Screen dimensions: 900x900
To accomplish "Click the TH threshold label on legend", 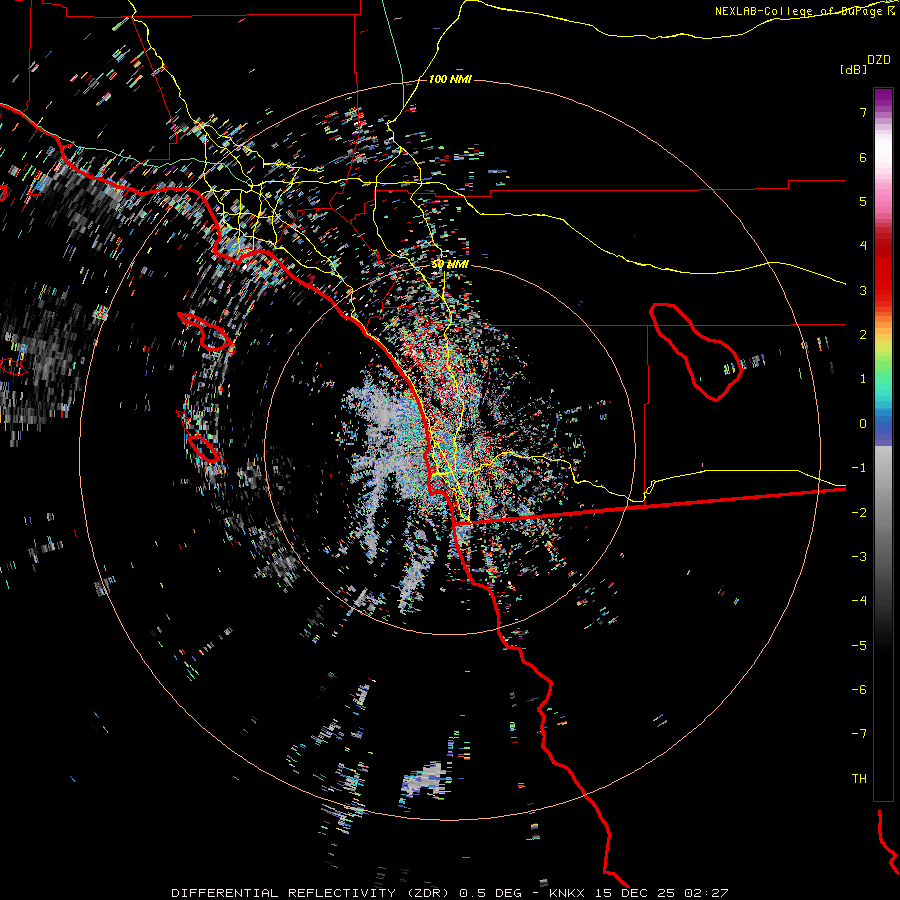I will pos(859,779).
